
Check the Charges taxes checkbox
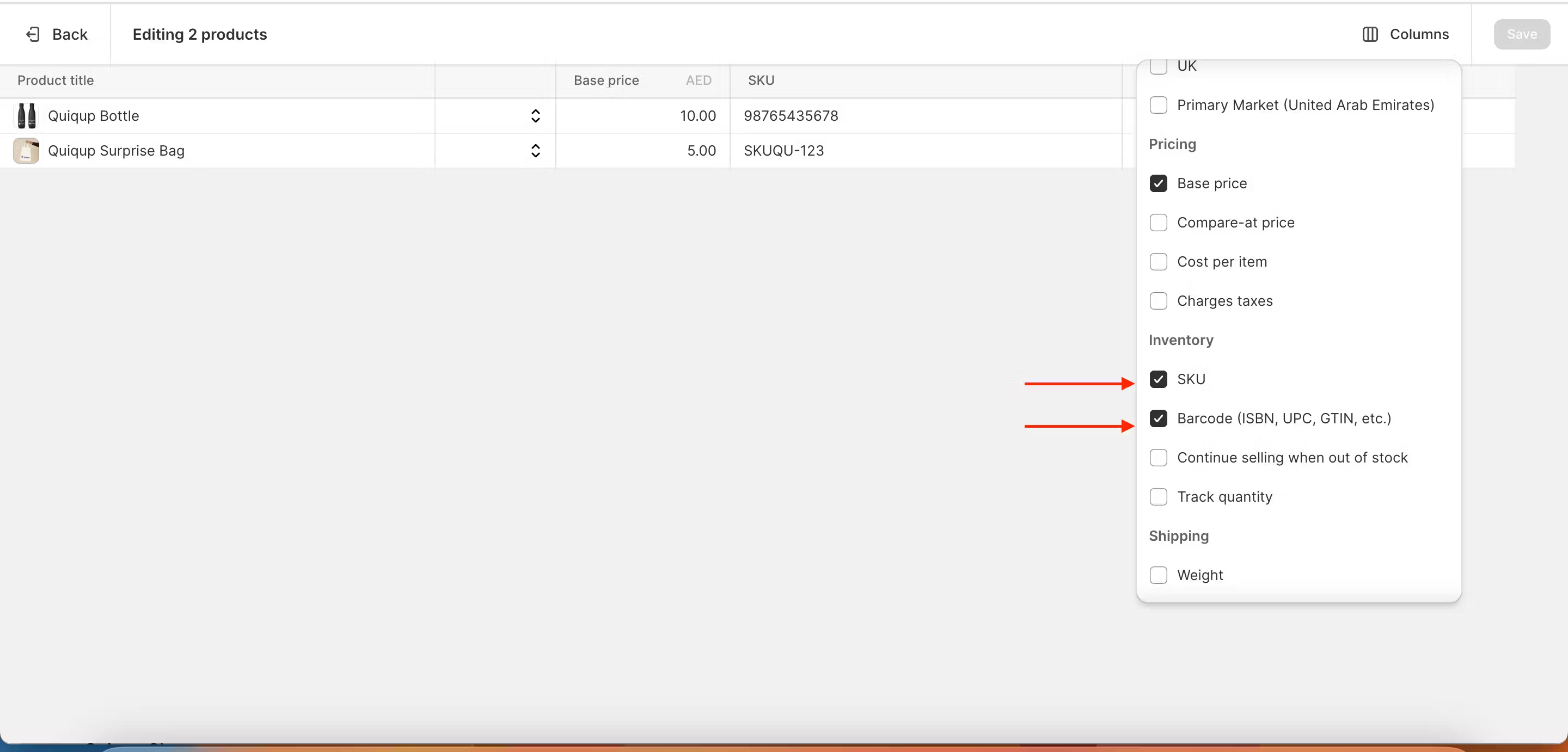pyautogui.click(x=1157, y=300)
